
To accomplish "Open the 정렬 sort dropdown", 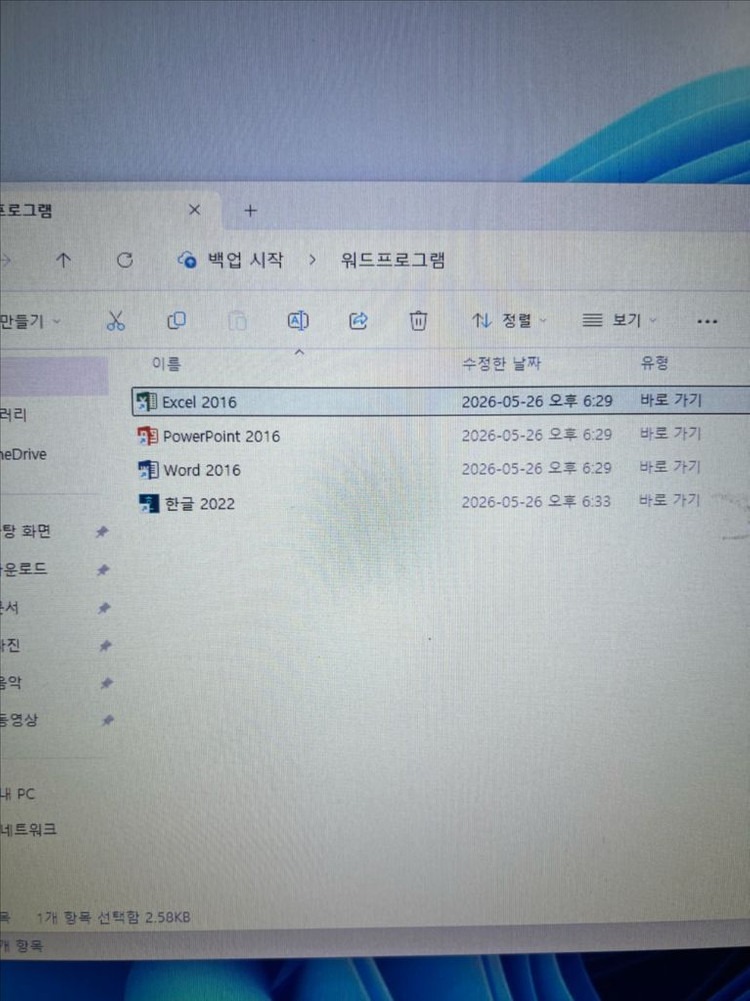I will pyautogui.click(x=509, y=320).
